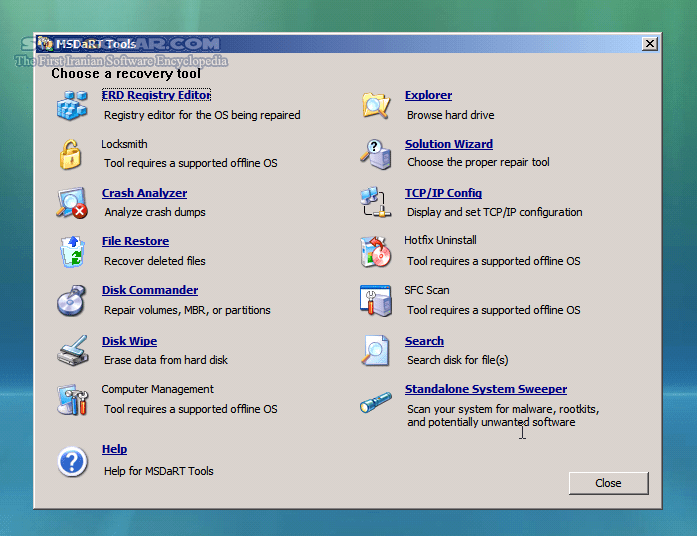Open the ERD Registry Editor link

tap(156, 95)
